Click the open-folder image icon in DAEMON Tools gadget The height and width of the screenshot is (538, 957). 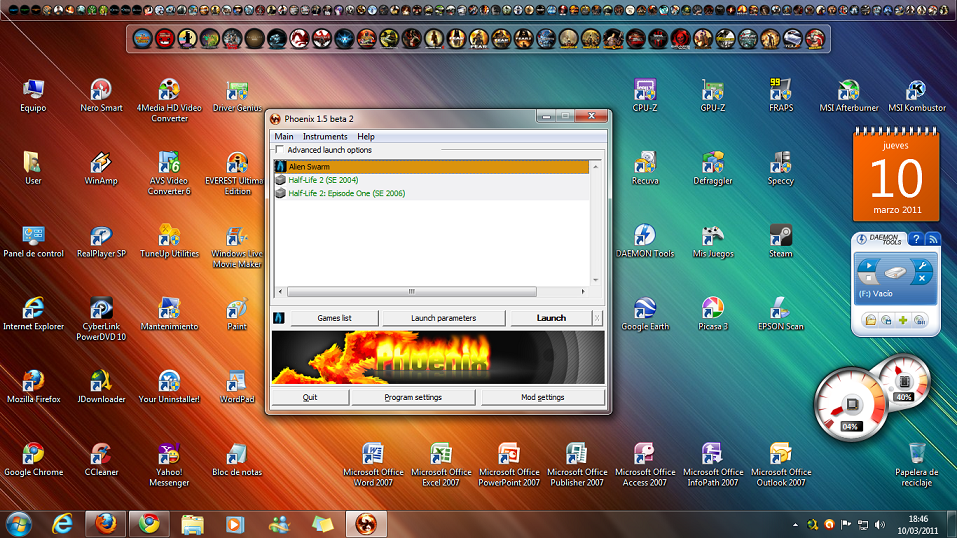[871, 320]
